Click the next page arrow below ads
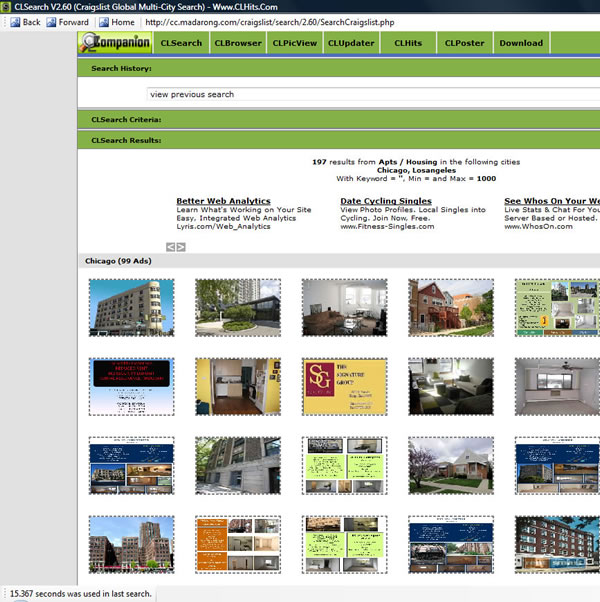Image resolution: width=600 pixels, height=602 pixels. [181, 246]
